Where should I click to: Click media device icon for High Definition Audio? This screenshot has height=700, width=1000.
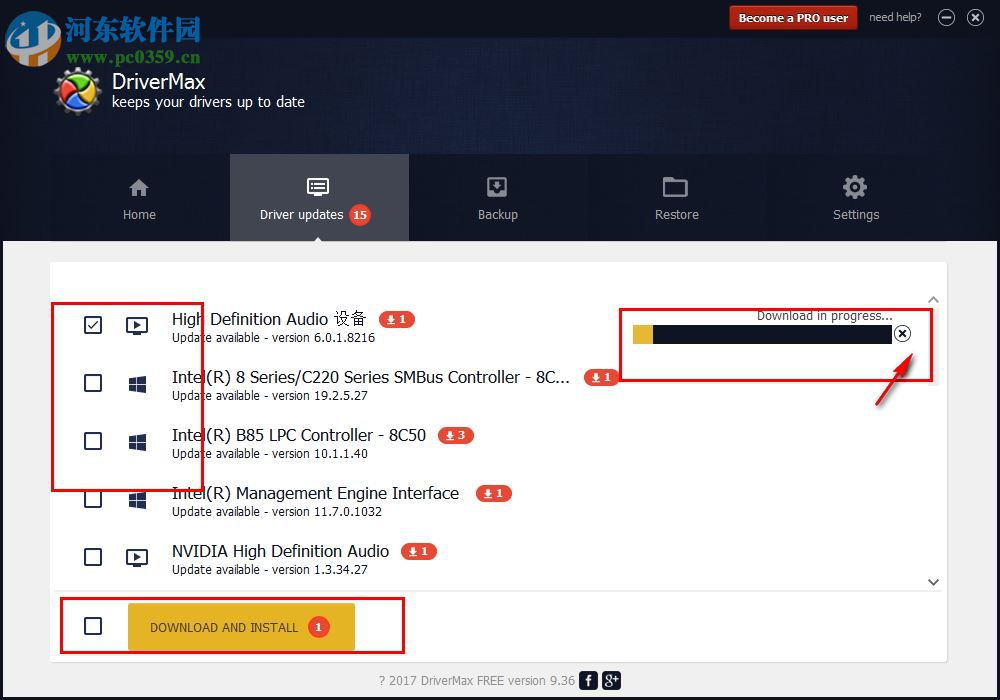[x=137, y=326]
